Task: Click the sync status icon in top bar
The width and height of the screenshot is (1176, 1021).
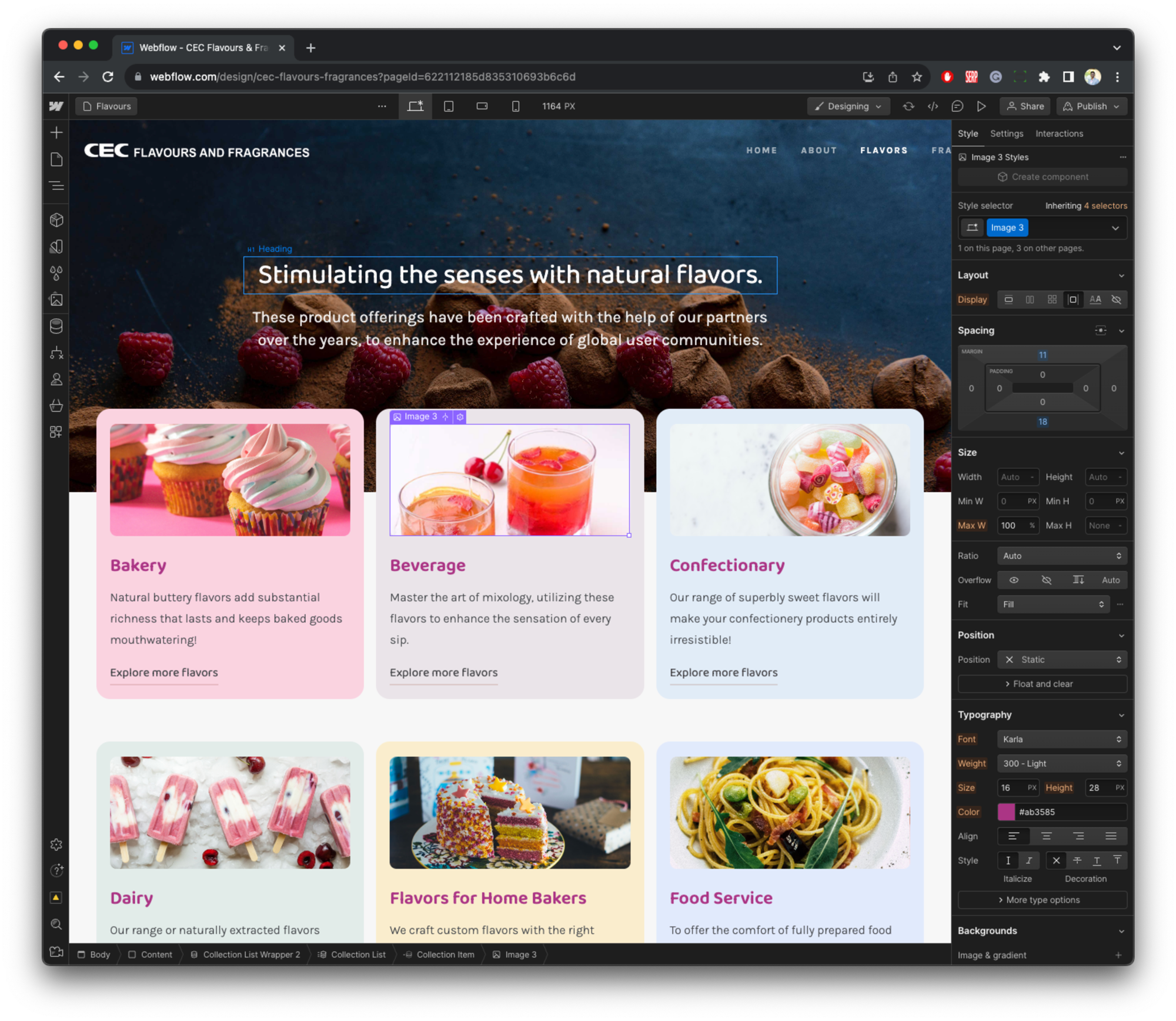Action: coord(908,106)
